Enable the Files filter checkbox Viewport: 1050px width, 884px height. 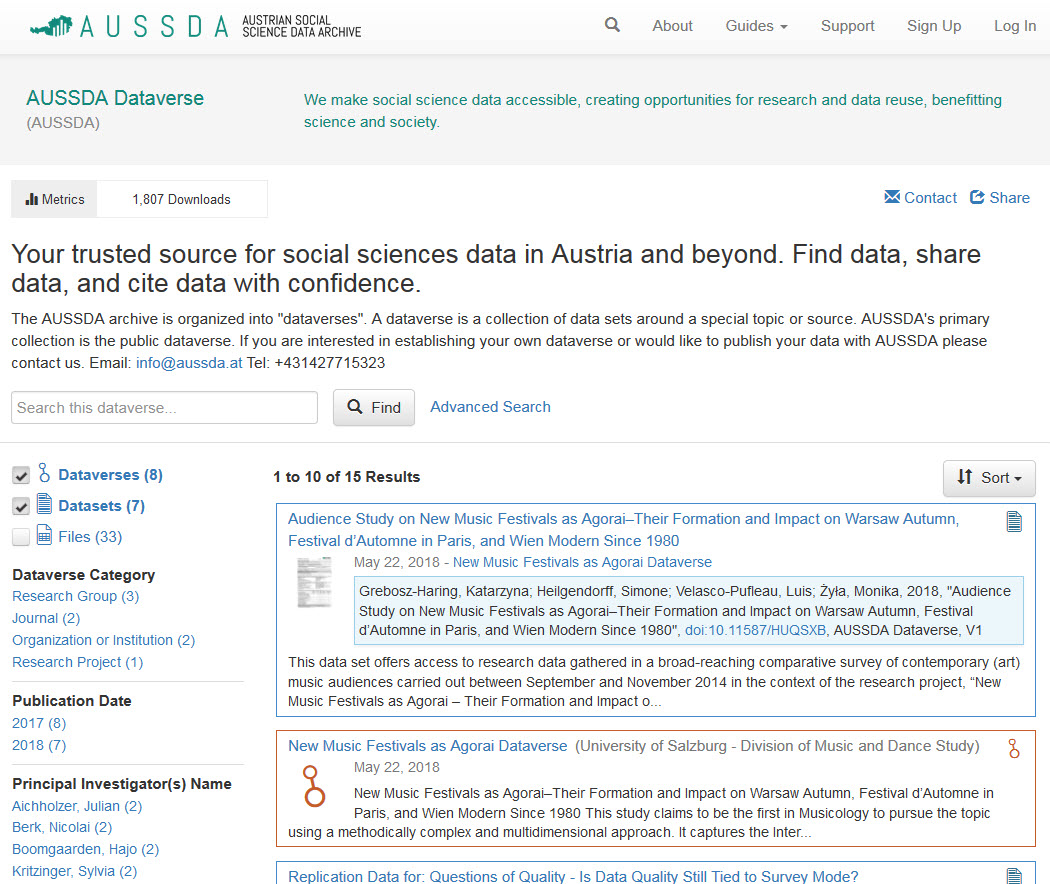pos(21,537)
